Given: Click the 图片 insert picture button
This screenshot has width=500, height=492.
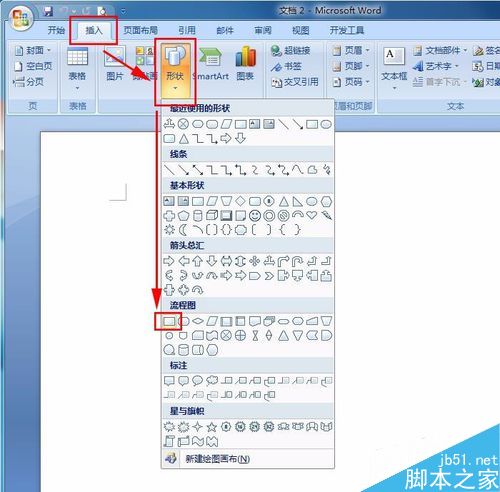Looking at the screenshot, I should point(115,63).
